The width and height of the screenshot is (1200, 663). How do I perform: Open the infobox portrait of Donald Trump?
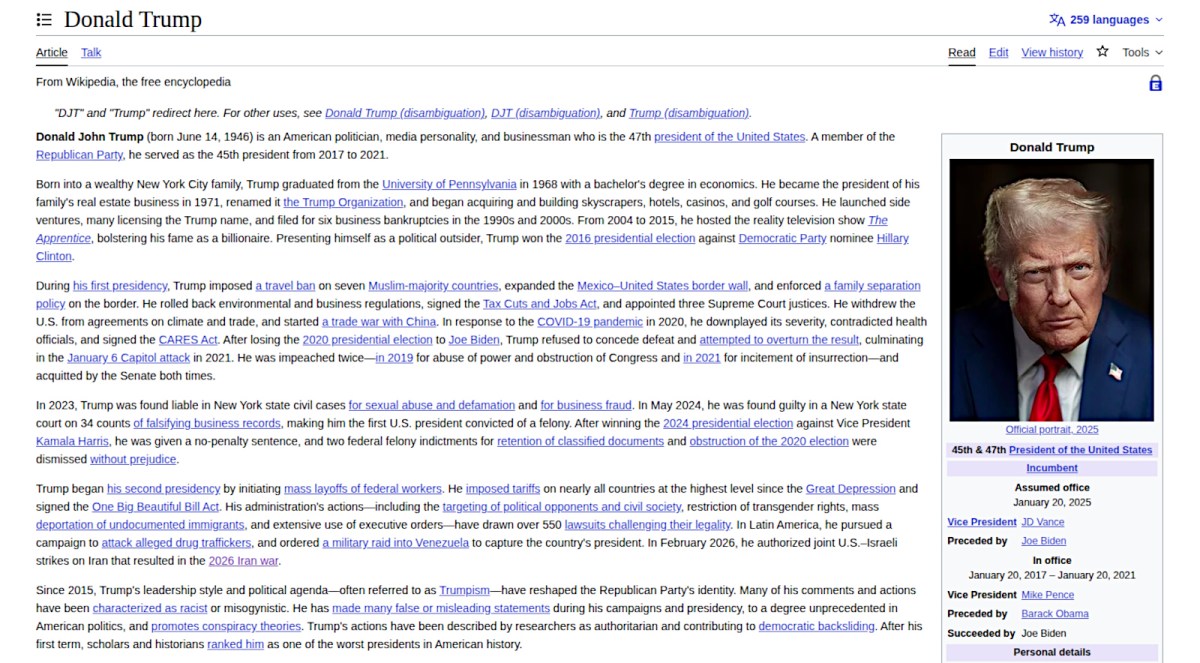pyautogui.click(x=1051, y=290)
